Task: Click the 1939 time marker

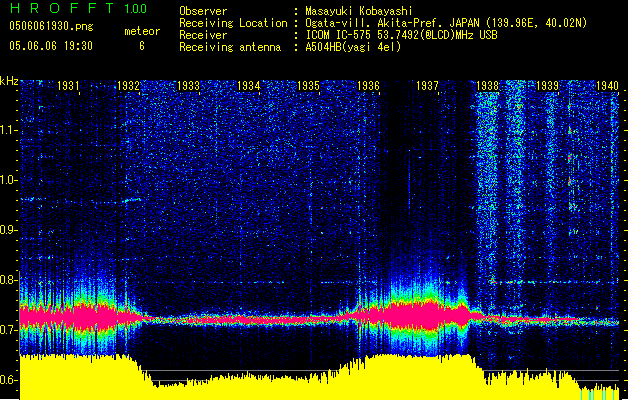Action: 548,86
